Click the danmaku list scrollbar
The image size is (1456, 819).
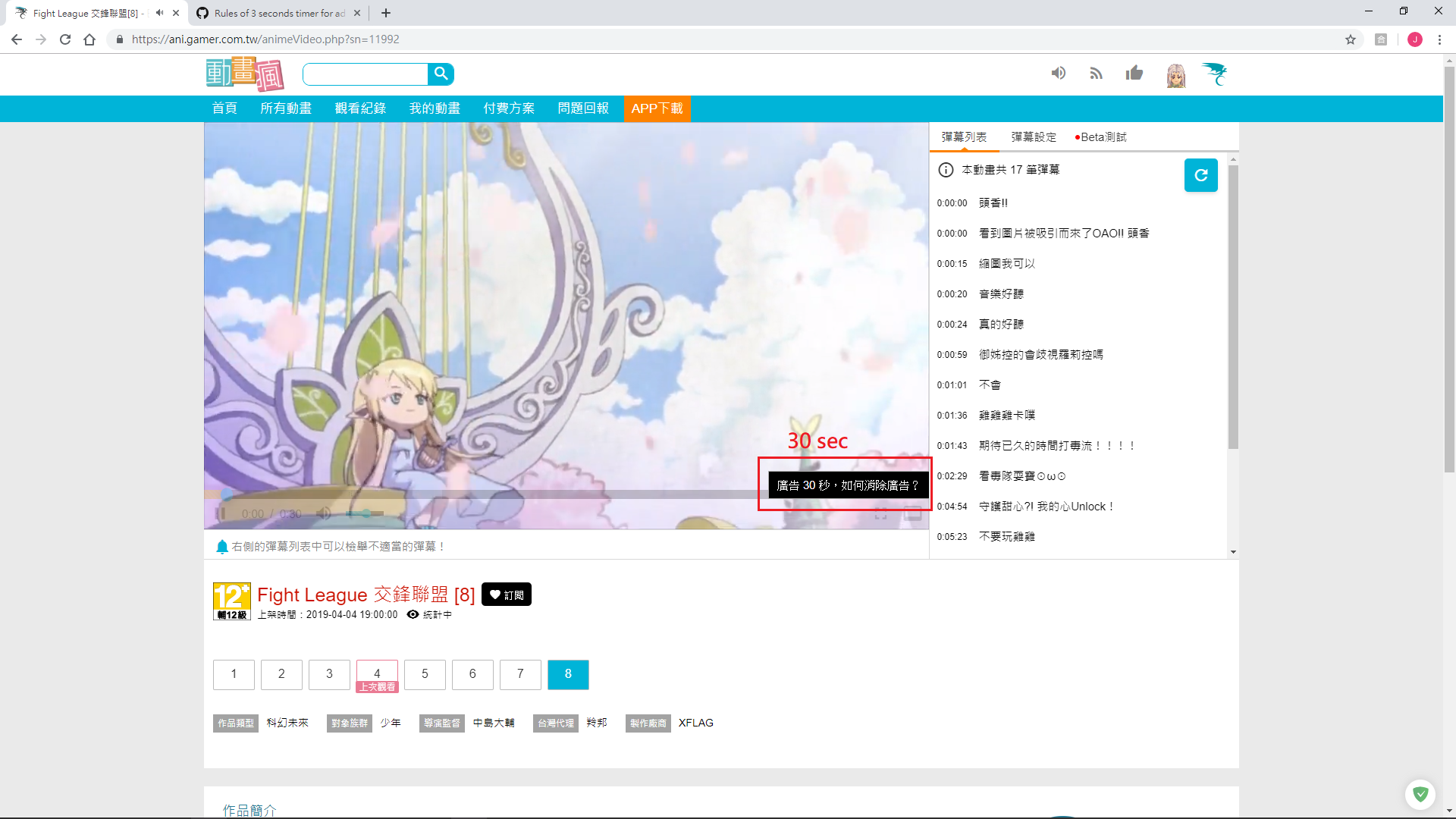tap(1233, 306)
